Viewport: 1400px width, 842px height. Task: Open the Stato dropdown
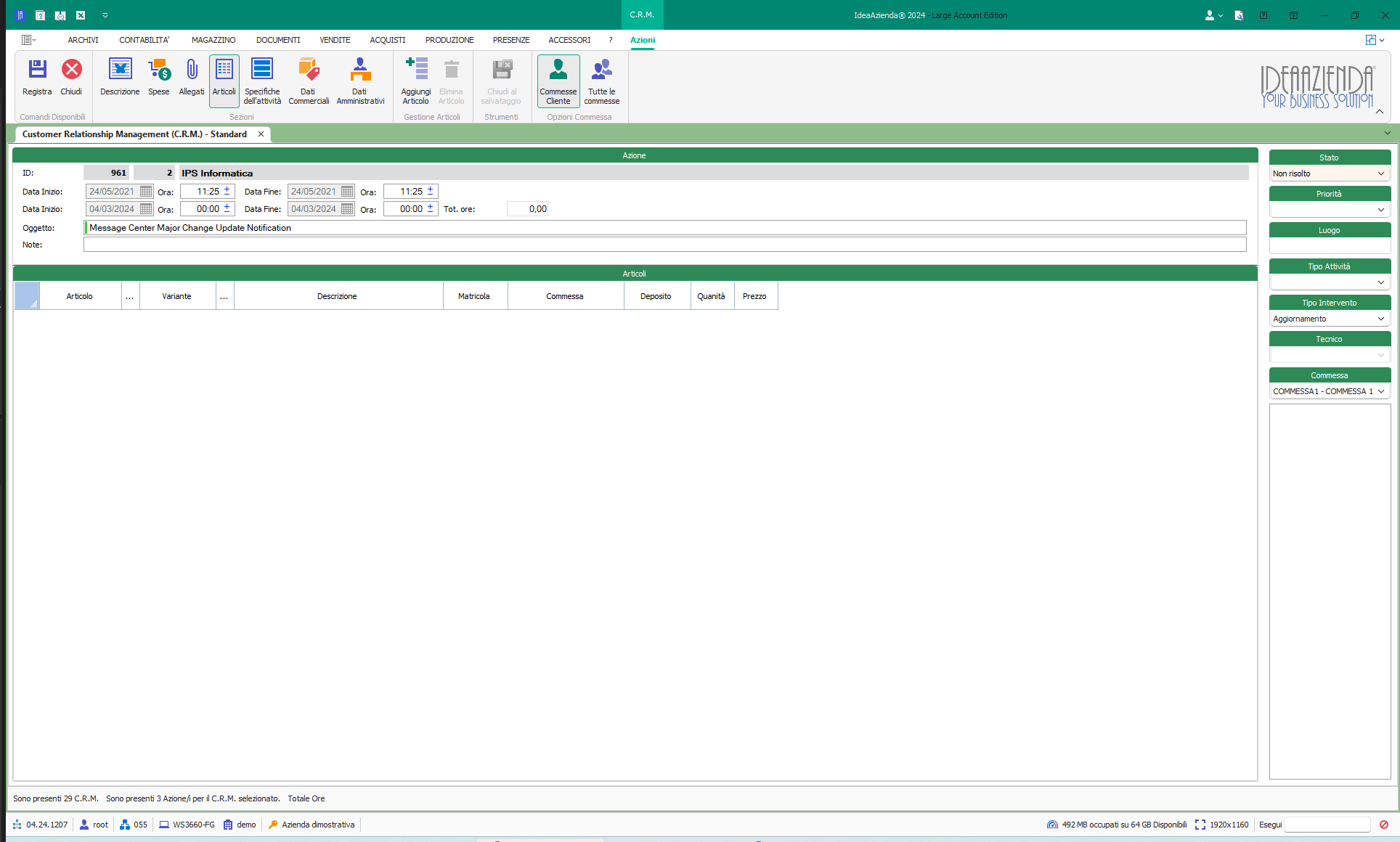1381,173
